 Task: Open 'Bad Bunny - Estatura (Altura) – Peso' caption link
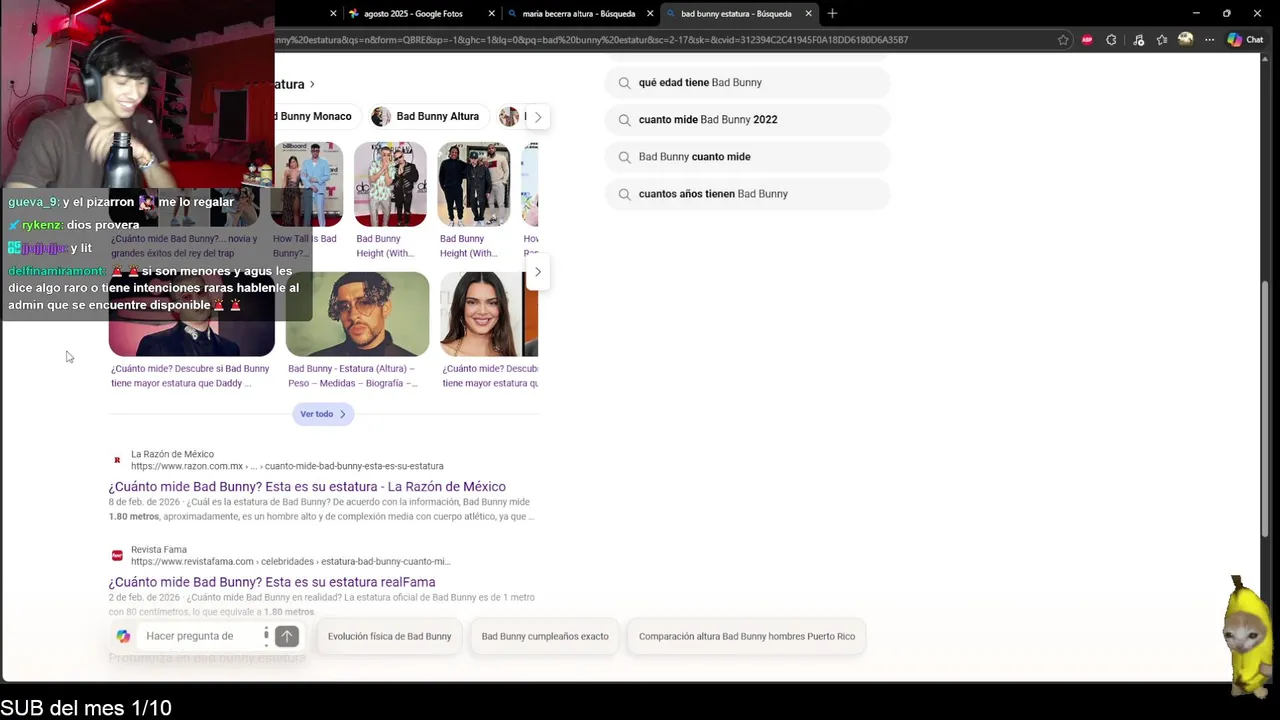click(353, 376)
